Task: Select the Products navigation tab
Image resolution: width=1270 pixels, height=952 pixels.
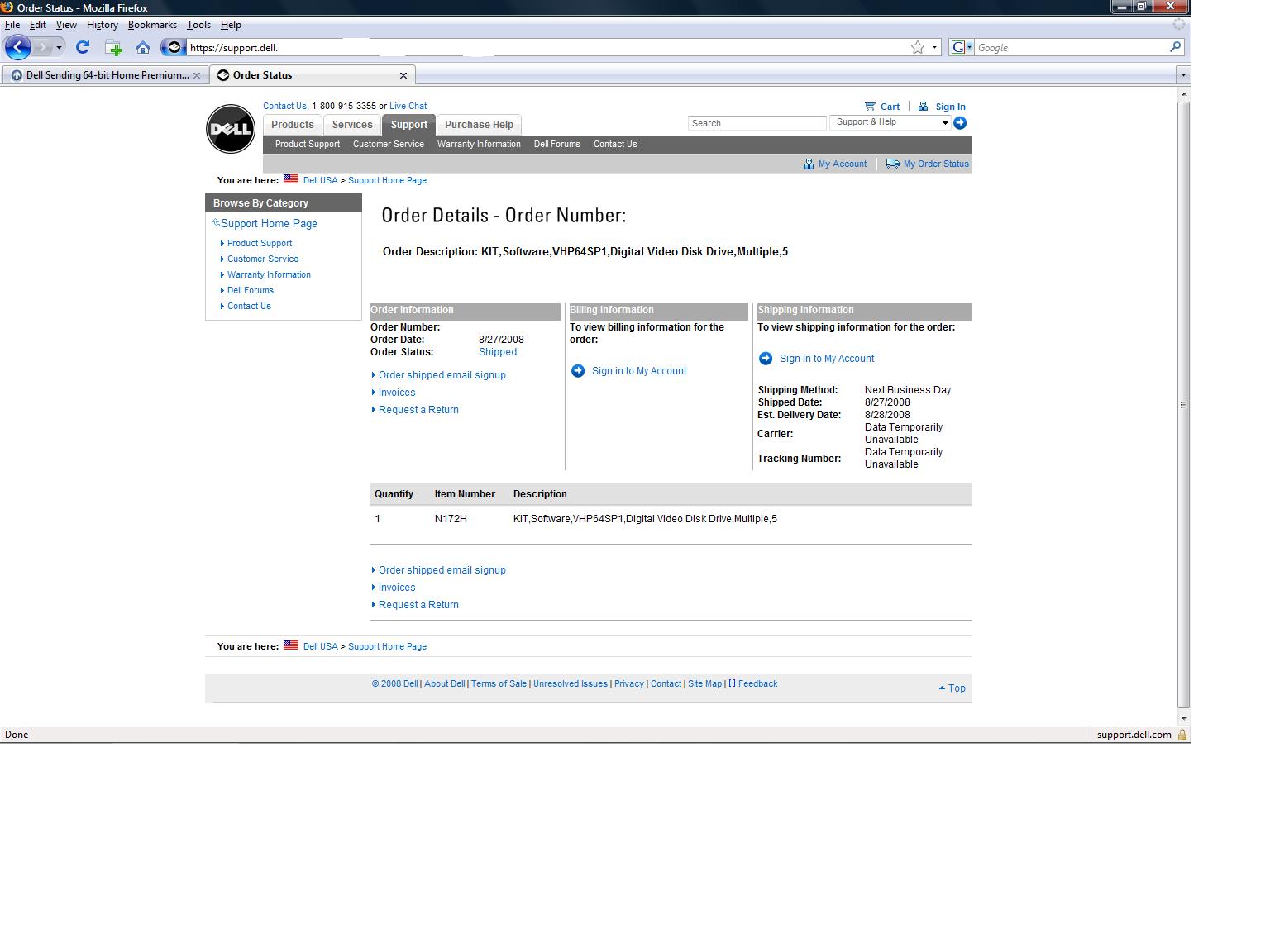Action: pyautogui.click(x=293, y=125)
